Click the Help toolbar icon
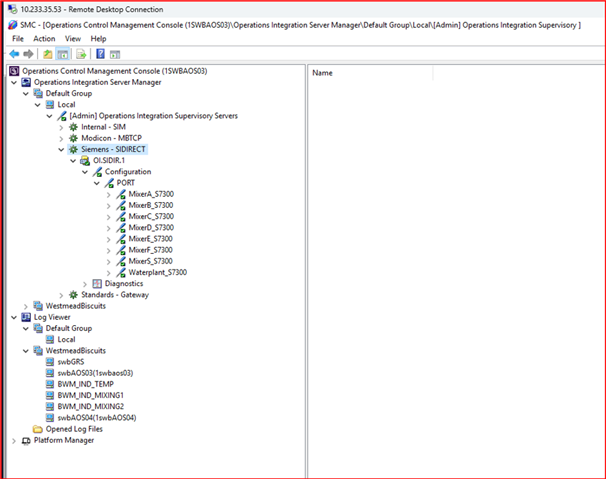The width and height of the screenshot is (606, 479). tap(100, 54)
